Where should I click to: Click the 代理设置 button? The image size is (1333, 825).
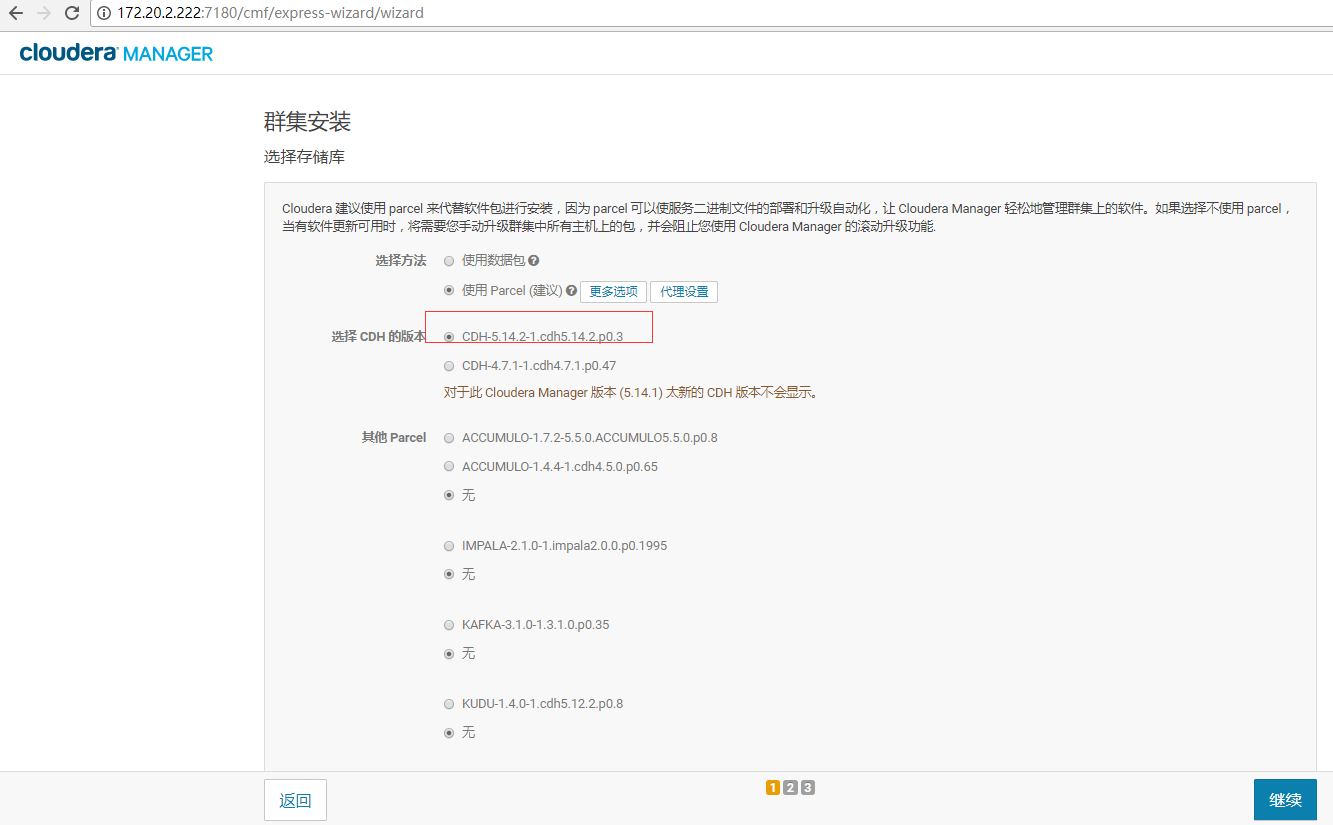point(684,292)
